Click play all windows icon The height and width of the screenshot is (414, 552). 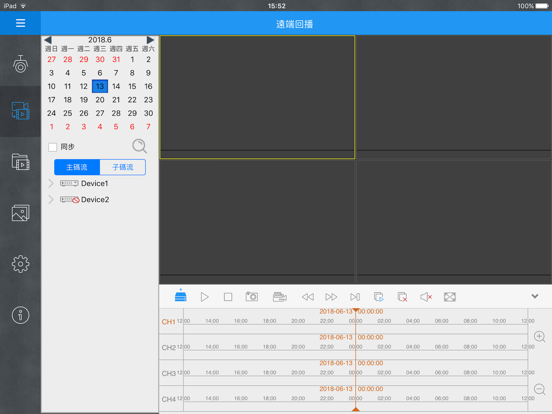click(x=378, y=297)
